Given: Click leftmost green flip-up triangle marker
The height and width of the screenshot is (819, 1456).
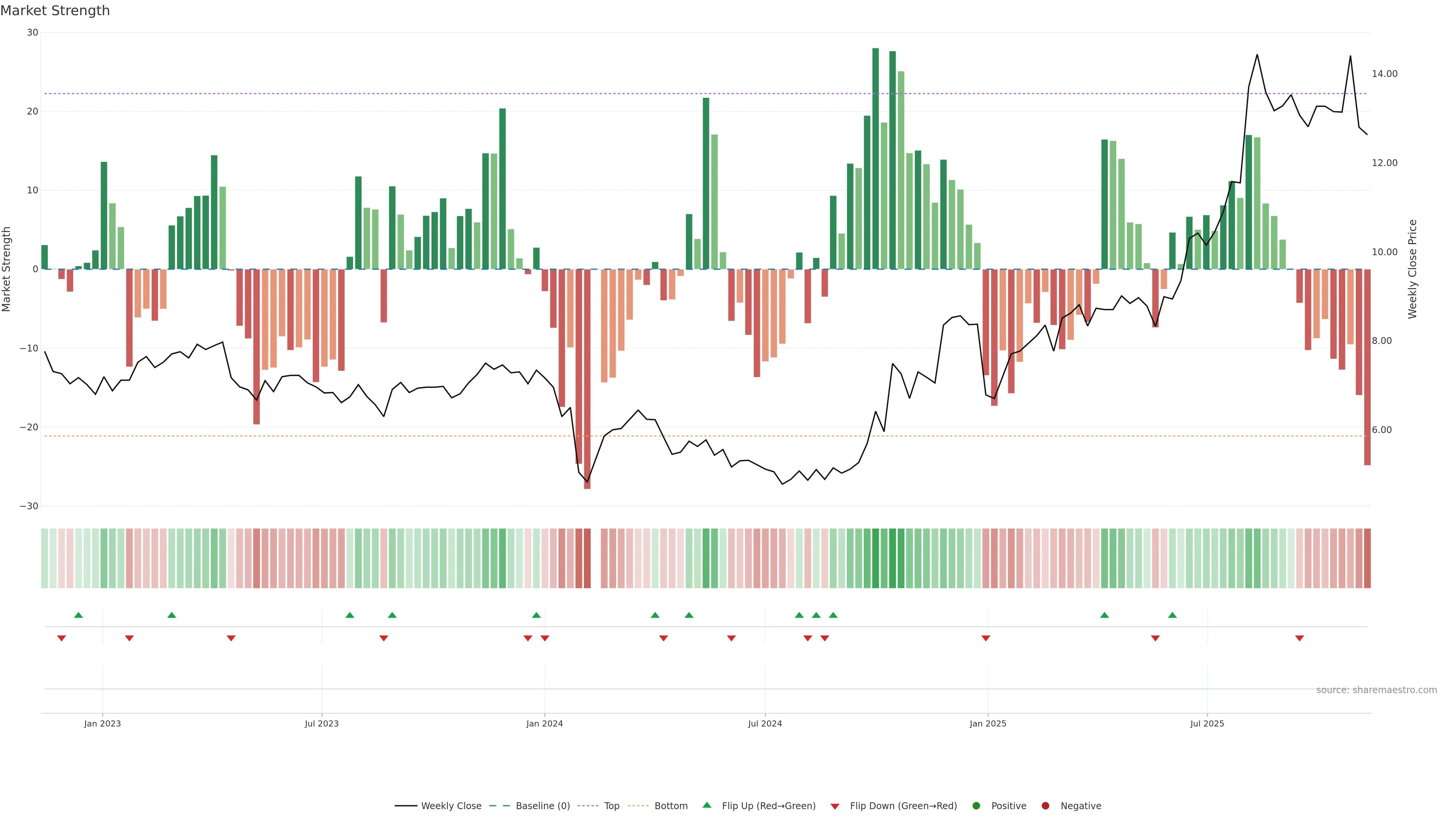Looking at the screenshot, I should click(x=78, y=615).
